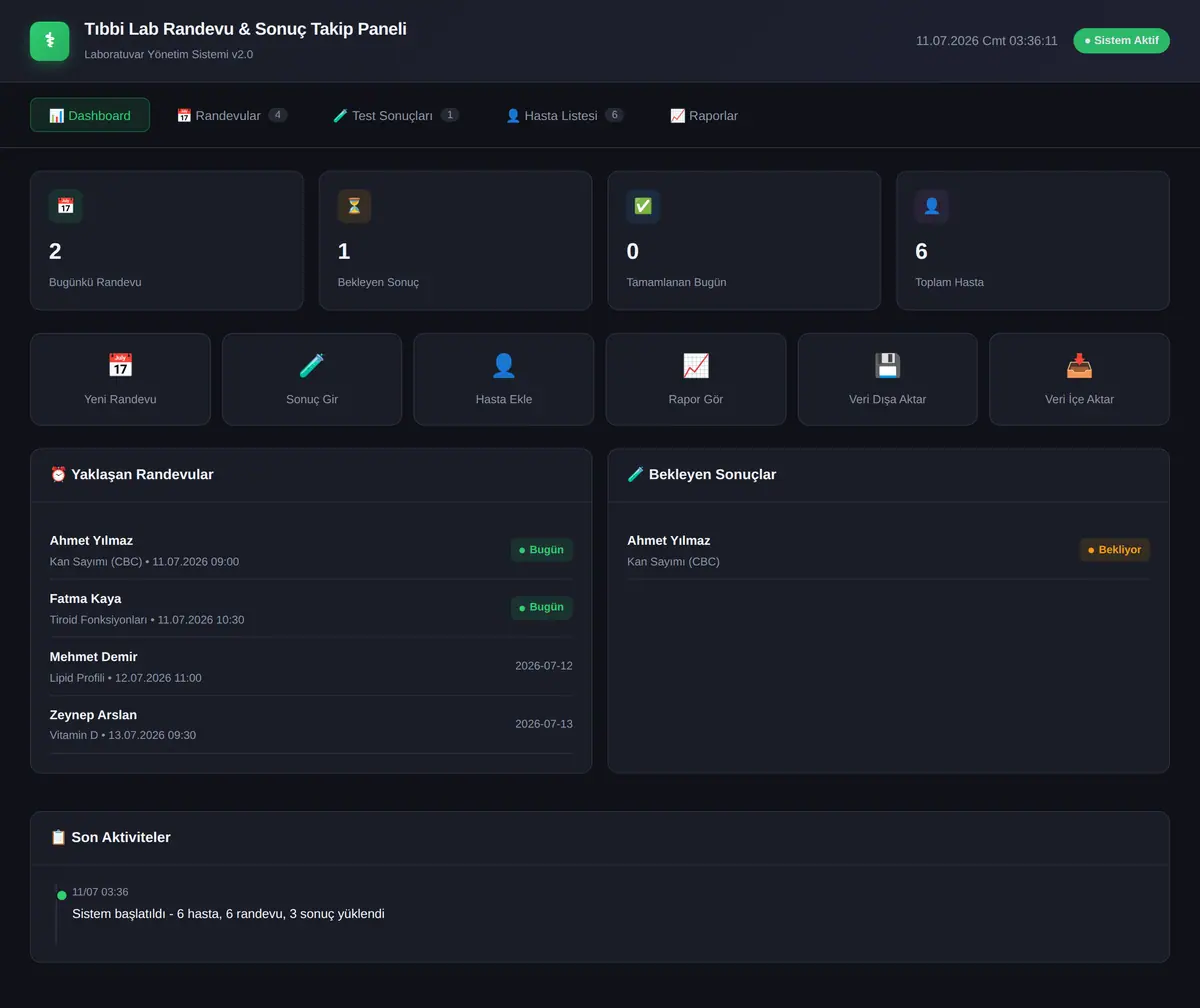Image resolution: width=1200 pixels, height=1008 pixels.
Task: Open the Dashboard tab
Action: [x=90, y=115]
